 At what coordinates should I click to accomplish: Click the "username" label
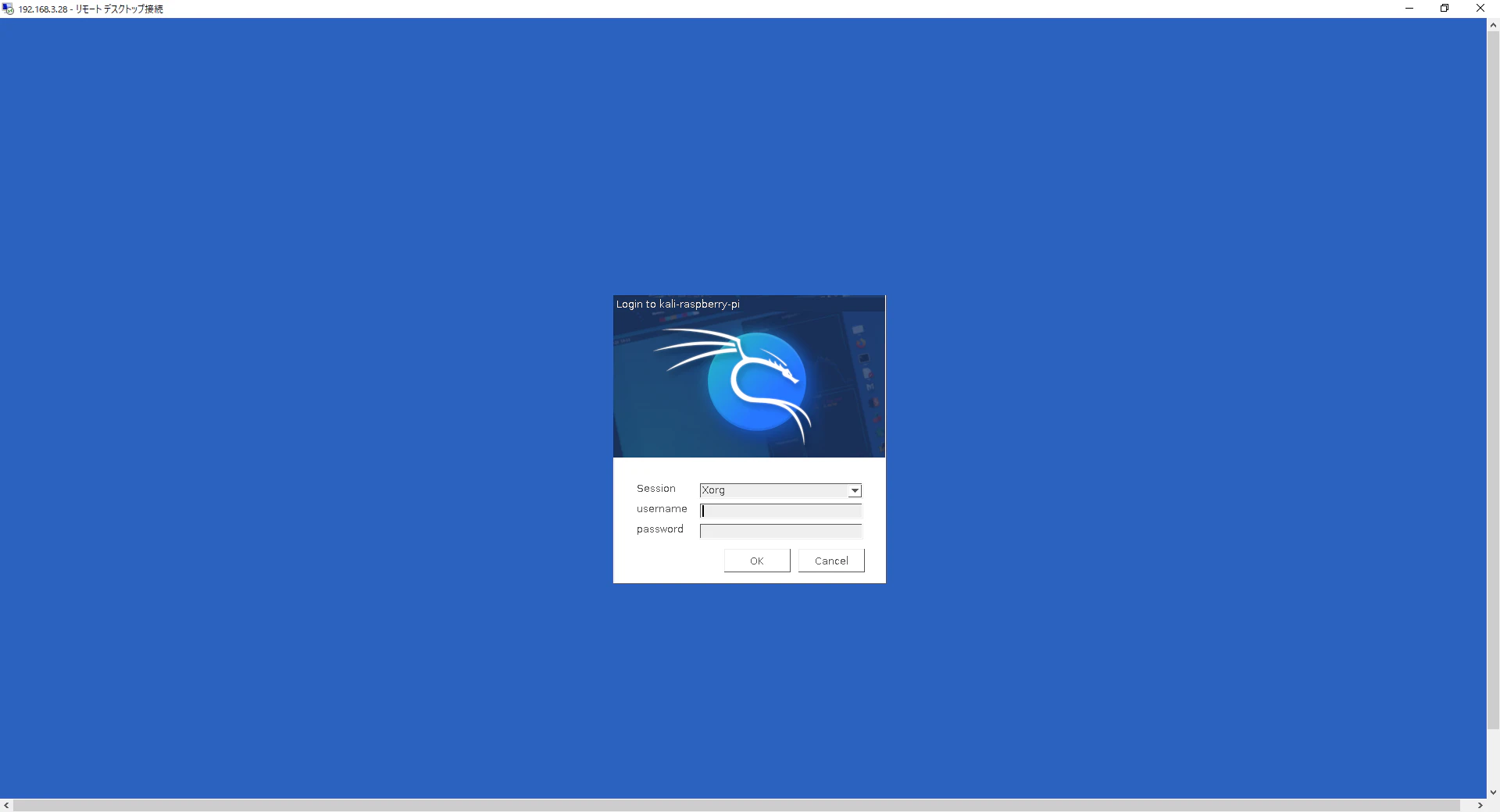(x=662, y=509)
